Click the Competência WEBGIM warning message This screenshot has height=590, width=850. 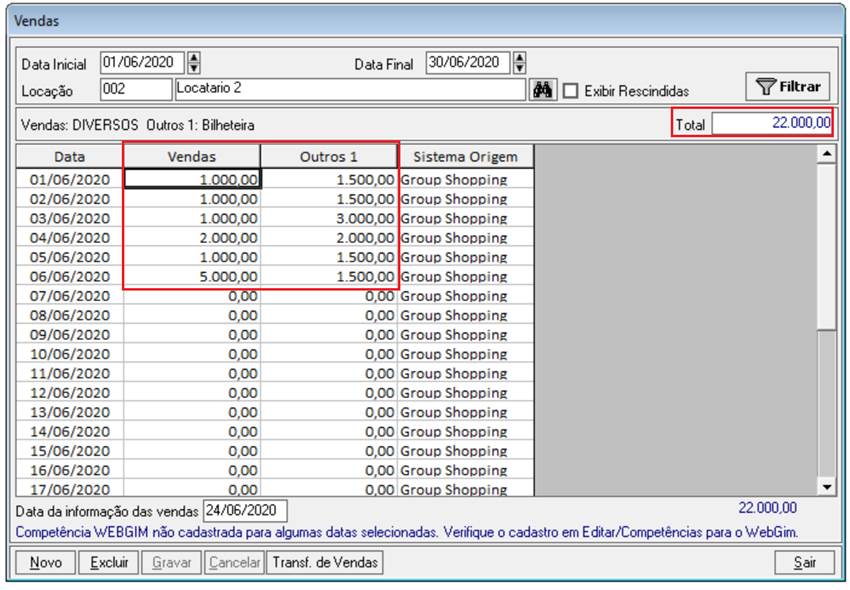pyautogui.click(x=407, y=533)
